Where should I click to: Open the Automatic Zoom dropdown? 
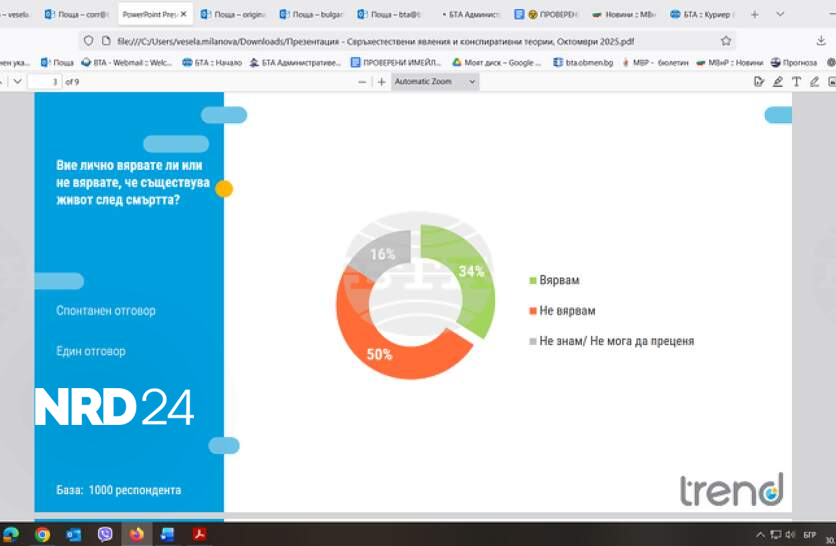pos(434,82)
